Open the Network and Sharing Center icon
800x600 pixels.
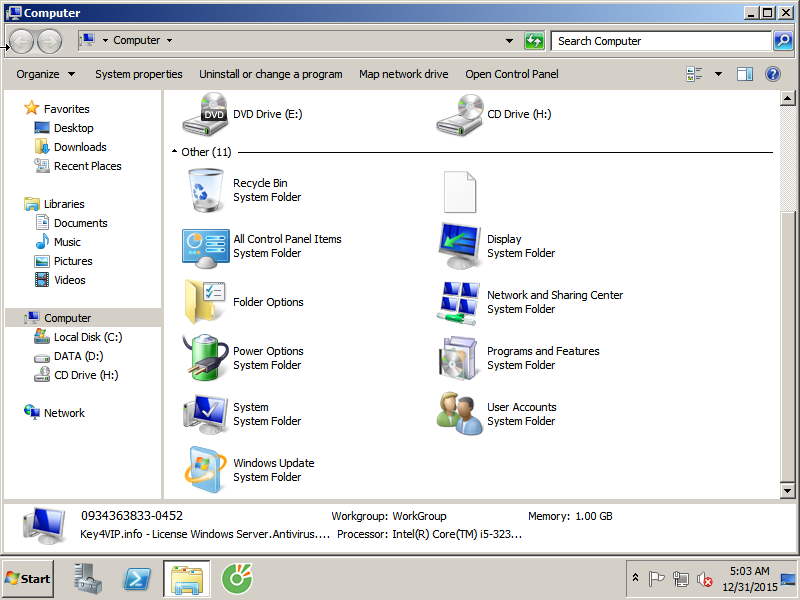[x=458, y=302]
